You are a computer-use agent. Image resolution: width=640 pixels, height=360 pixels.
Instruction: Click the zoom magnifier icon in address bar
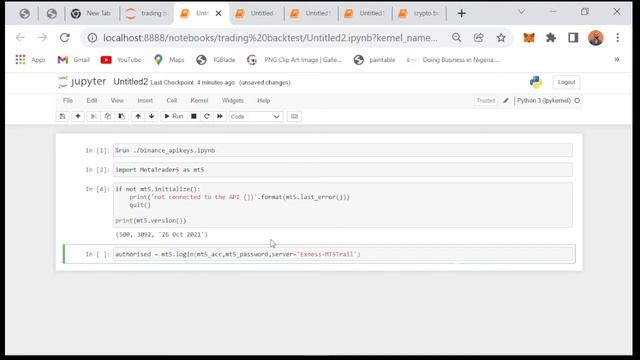[456, 38]
